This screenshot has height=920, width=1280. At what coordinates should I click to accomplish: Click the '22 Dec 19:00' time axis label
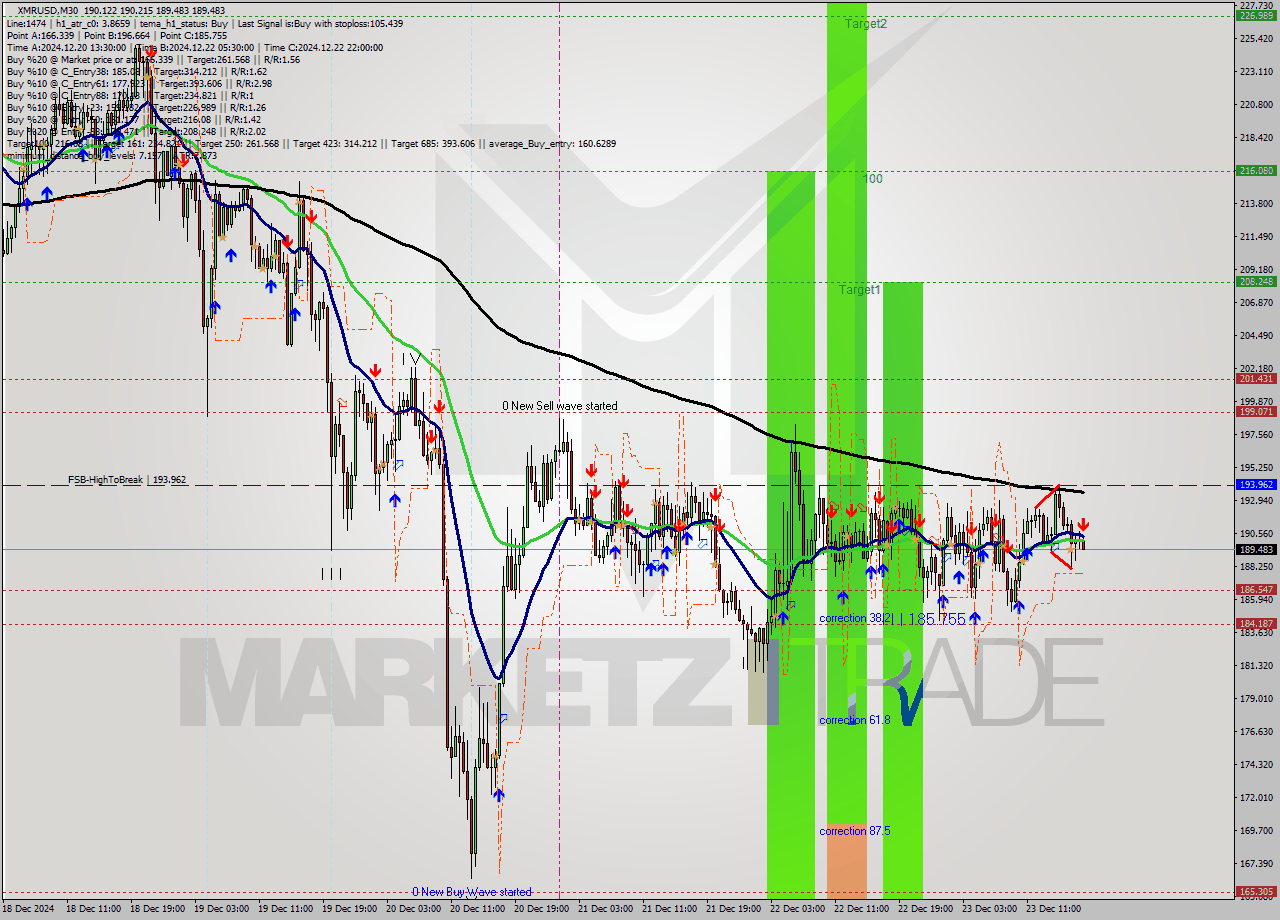926,909
